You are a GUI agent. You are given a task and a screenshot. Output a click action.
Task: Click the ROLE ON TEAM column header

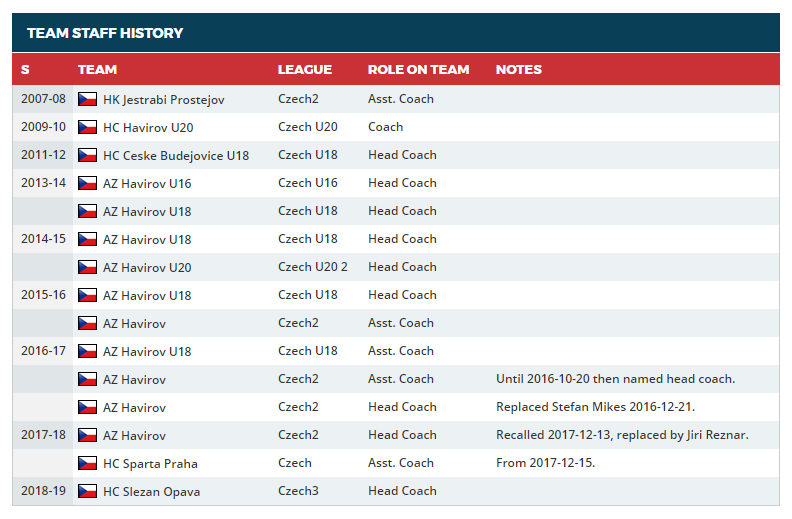point(418,70)
